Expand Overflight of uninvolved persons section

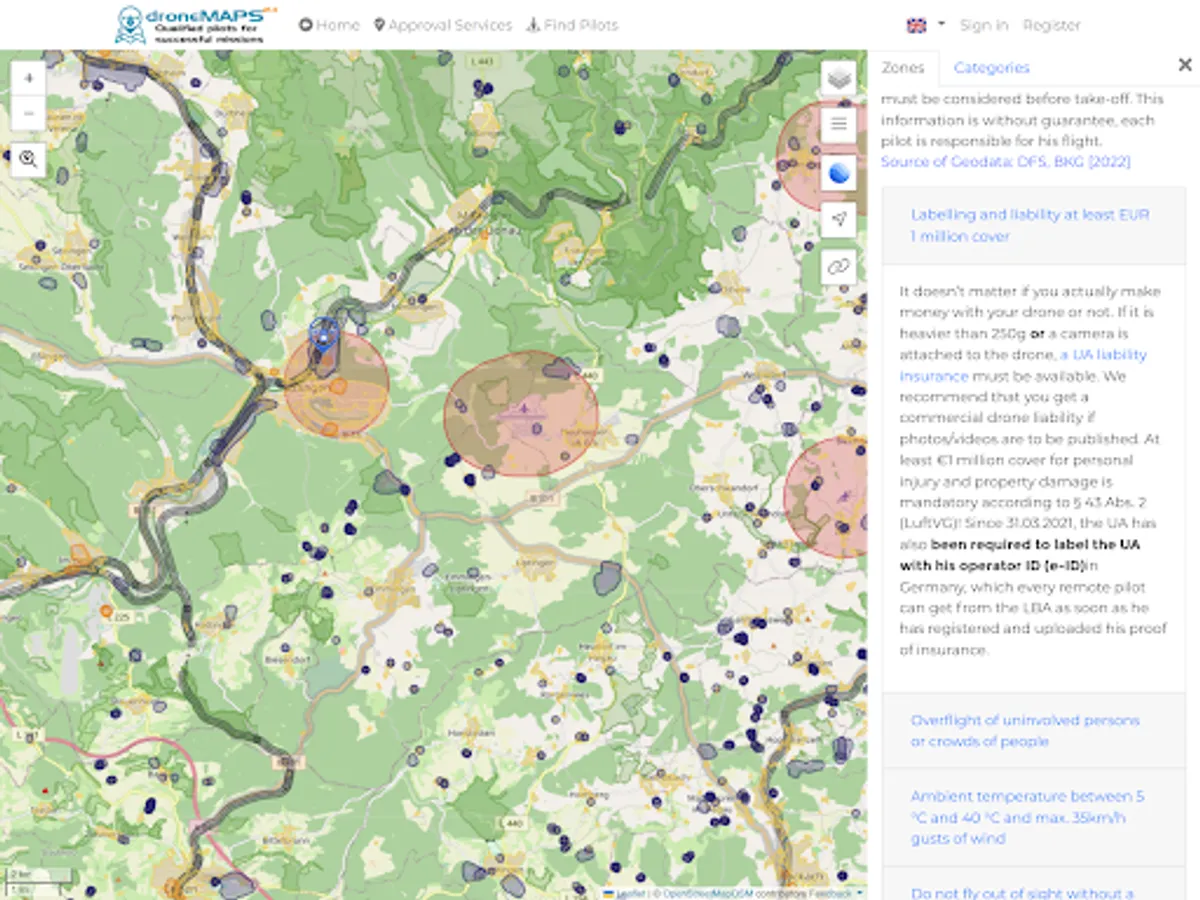1024,731
